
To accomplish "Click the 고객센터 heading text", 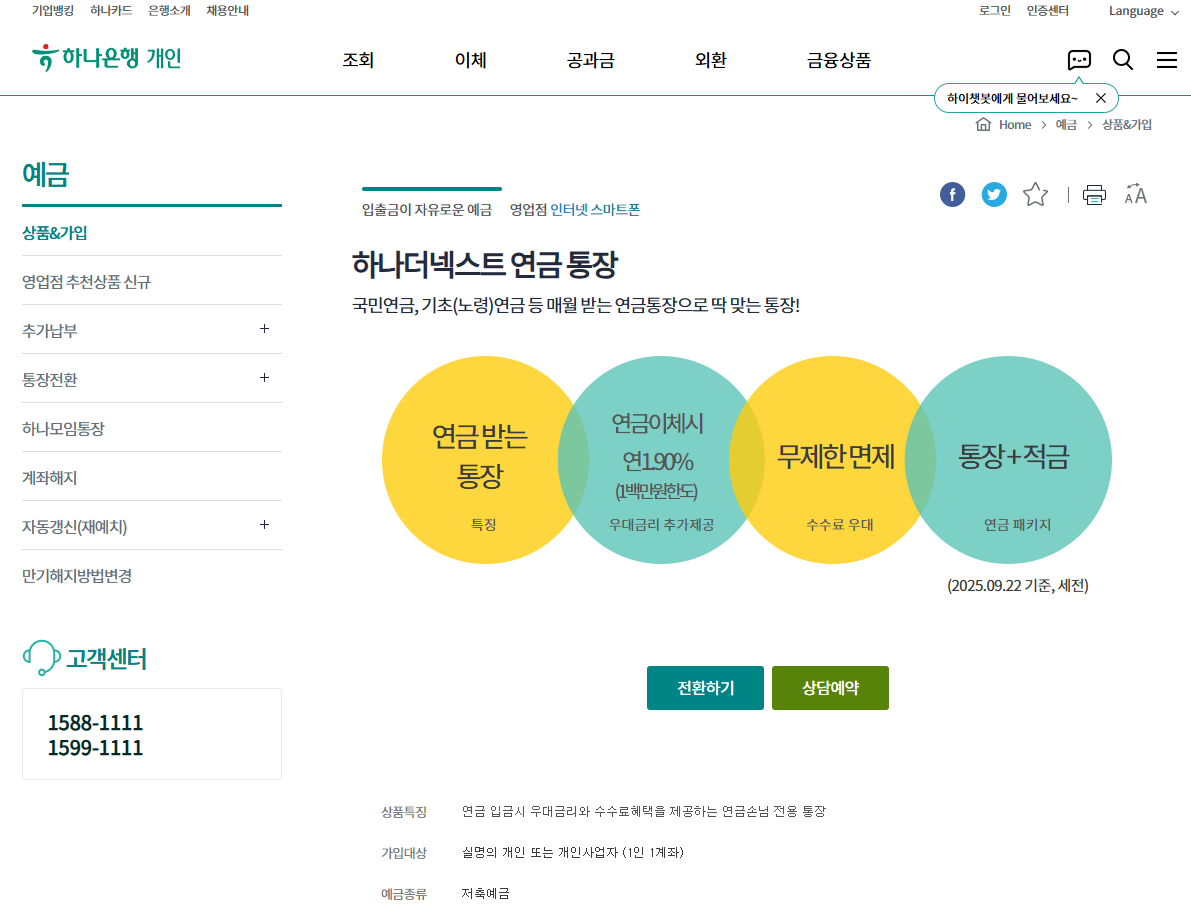I will tap(106, 658).
